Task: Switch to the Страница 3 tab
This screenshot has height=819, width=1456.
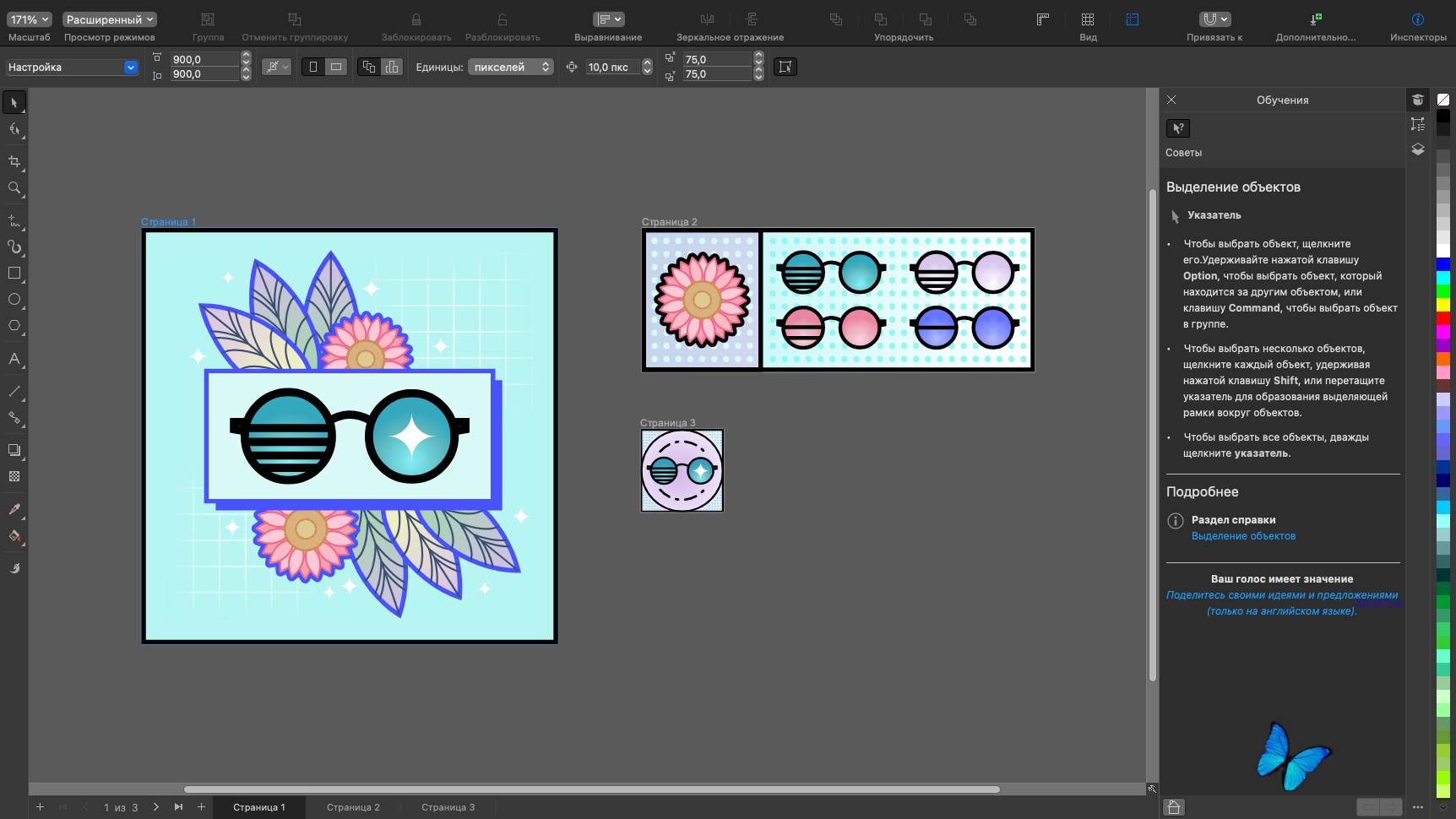Action: 448,807
